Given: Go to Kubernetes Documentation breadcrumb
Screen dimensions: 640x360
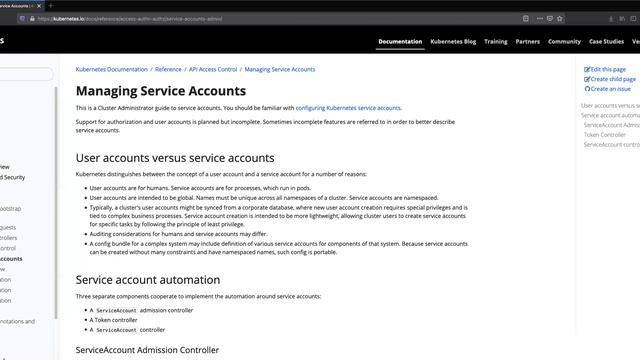Looking at the screenshot, I should (111, 69).
